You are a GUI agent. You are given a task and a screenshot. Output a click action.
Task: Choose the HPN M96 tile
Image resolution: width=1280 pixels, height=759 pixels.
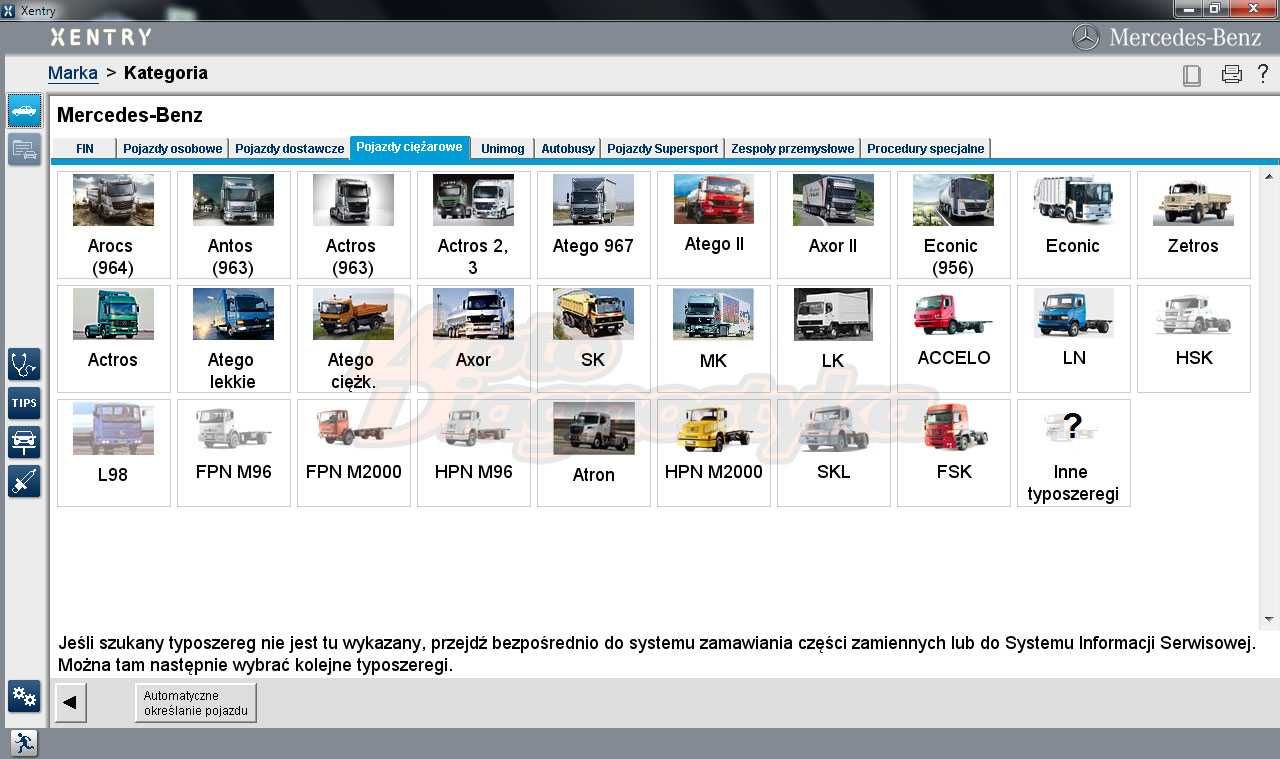coord(474,453)
